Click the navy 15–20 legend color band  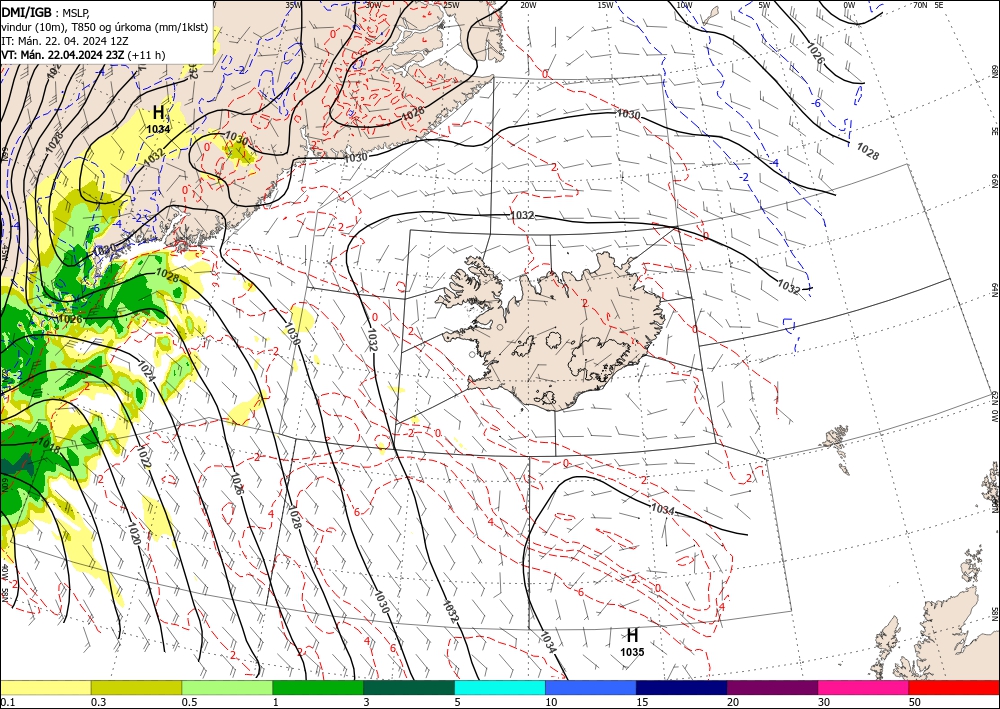coord(681,687)
